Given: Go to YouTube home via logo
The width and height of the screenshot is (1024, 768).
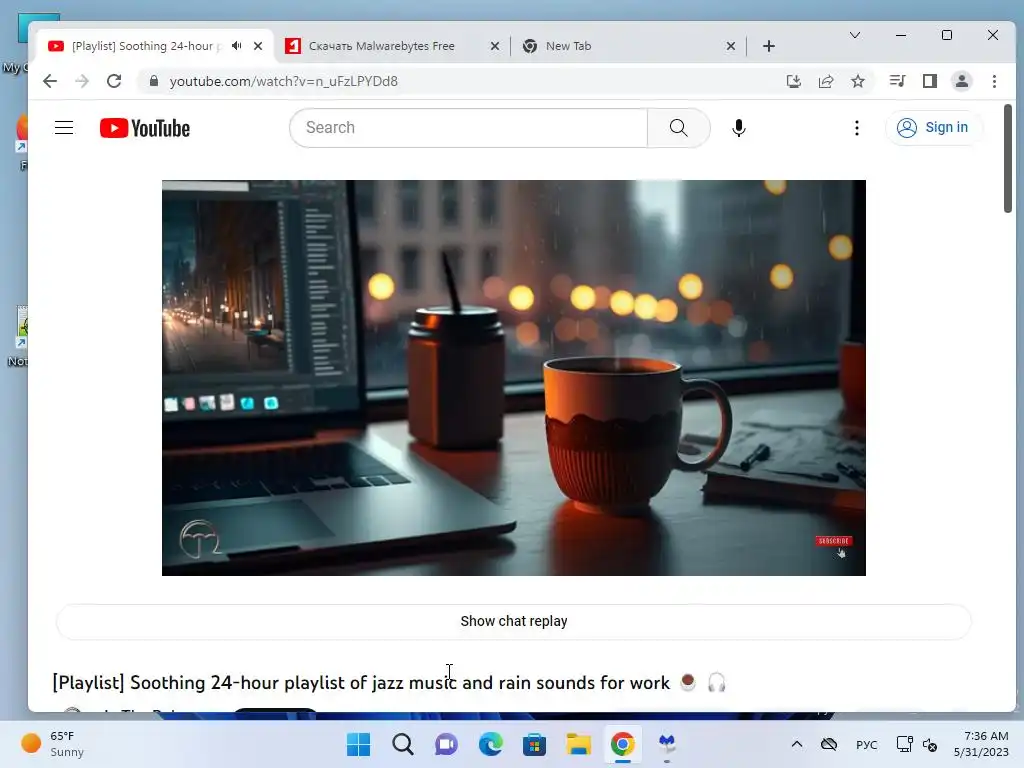Looking at the screenshot, I should (x=145, y=128).
